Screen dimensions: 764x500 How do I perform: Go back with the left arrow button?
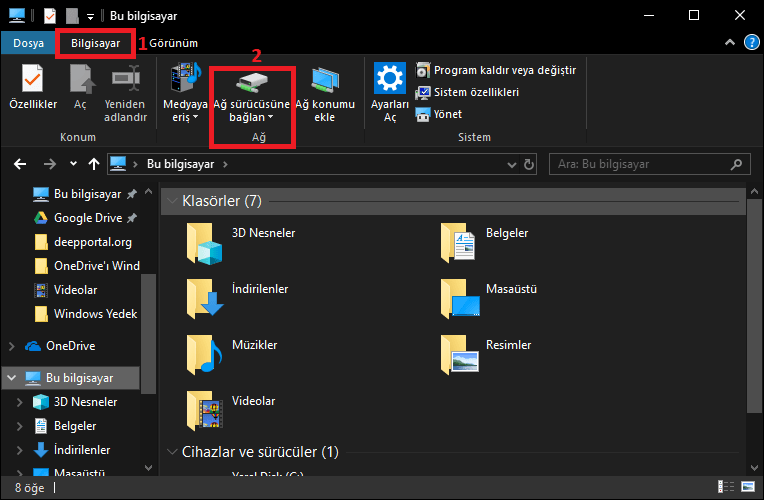20,164
